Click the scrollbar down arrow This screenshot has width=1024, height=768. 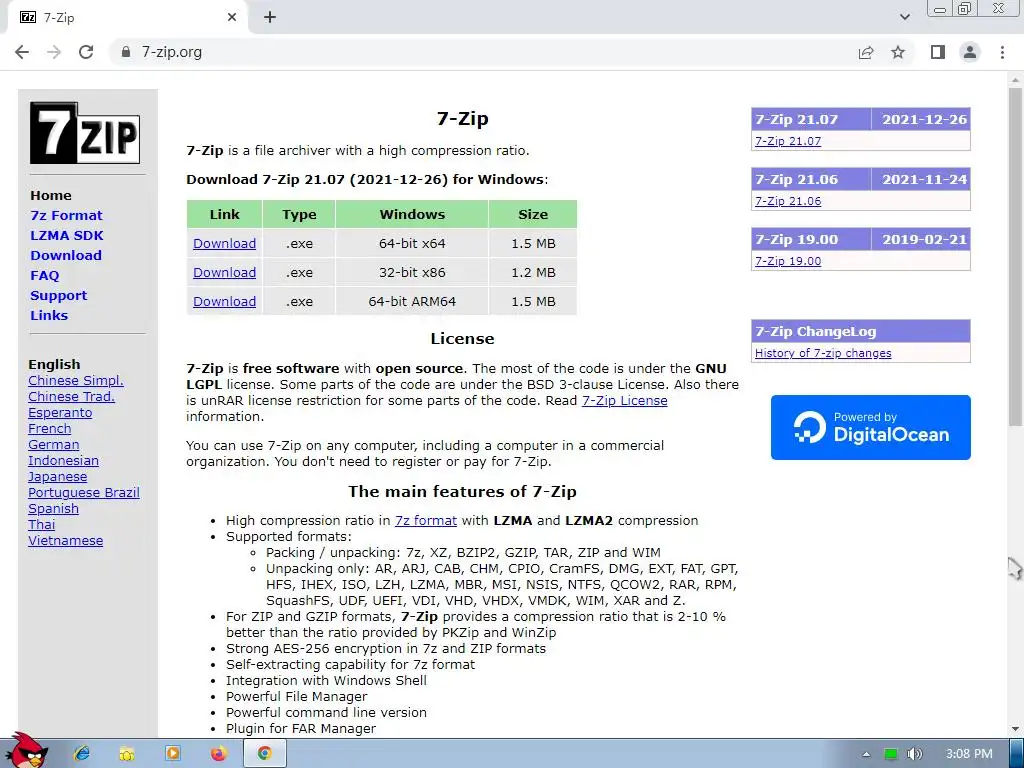coord(1016,729)
